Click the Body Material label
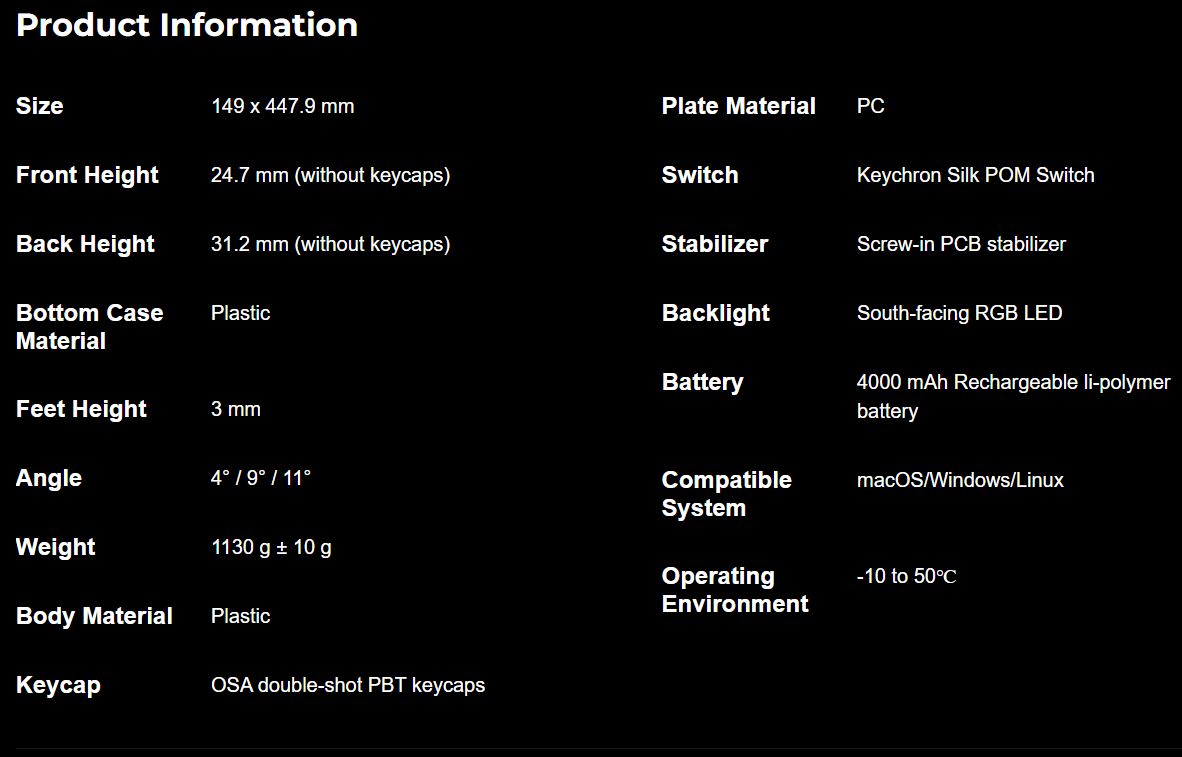The height and width of the screenshot is (757, 1182). coord(94,616)
